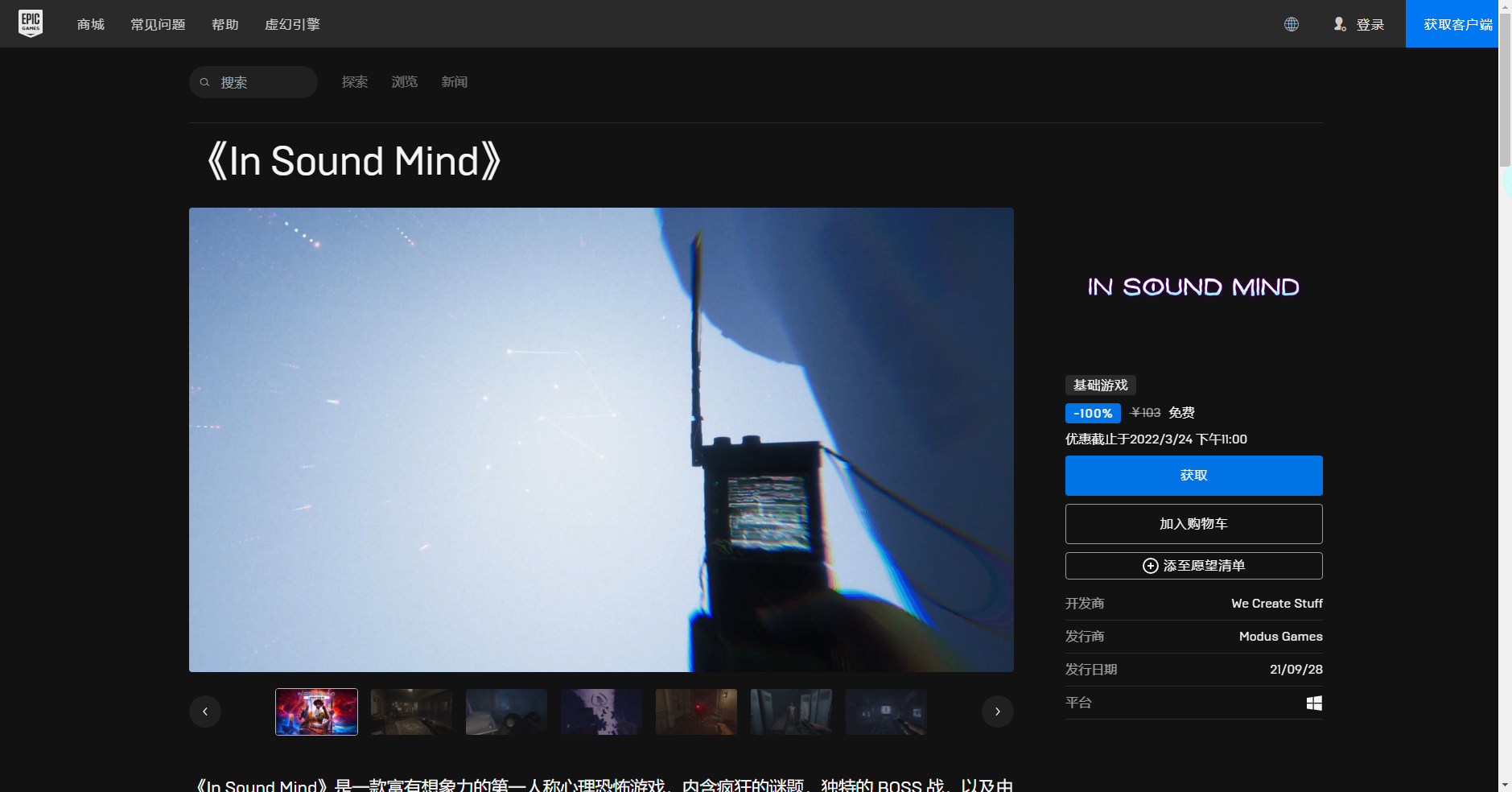Click the plus icon on 添至愿望清单
1512x792 pixels.
[1151, 565]
